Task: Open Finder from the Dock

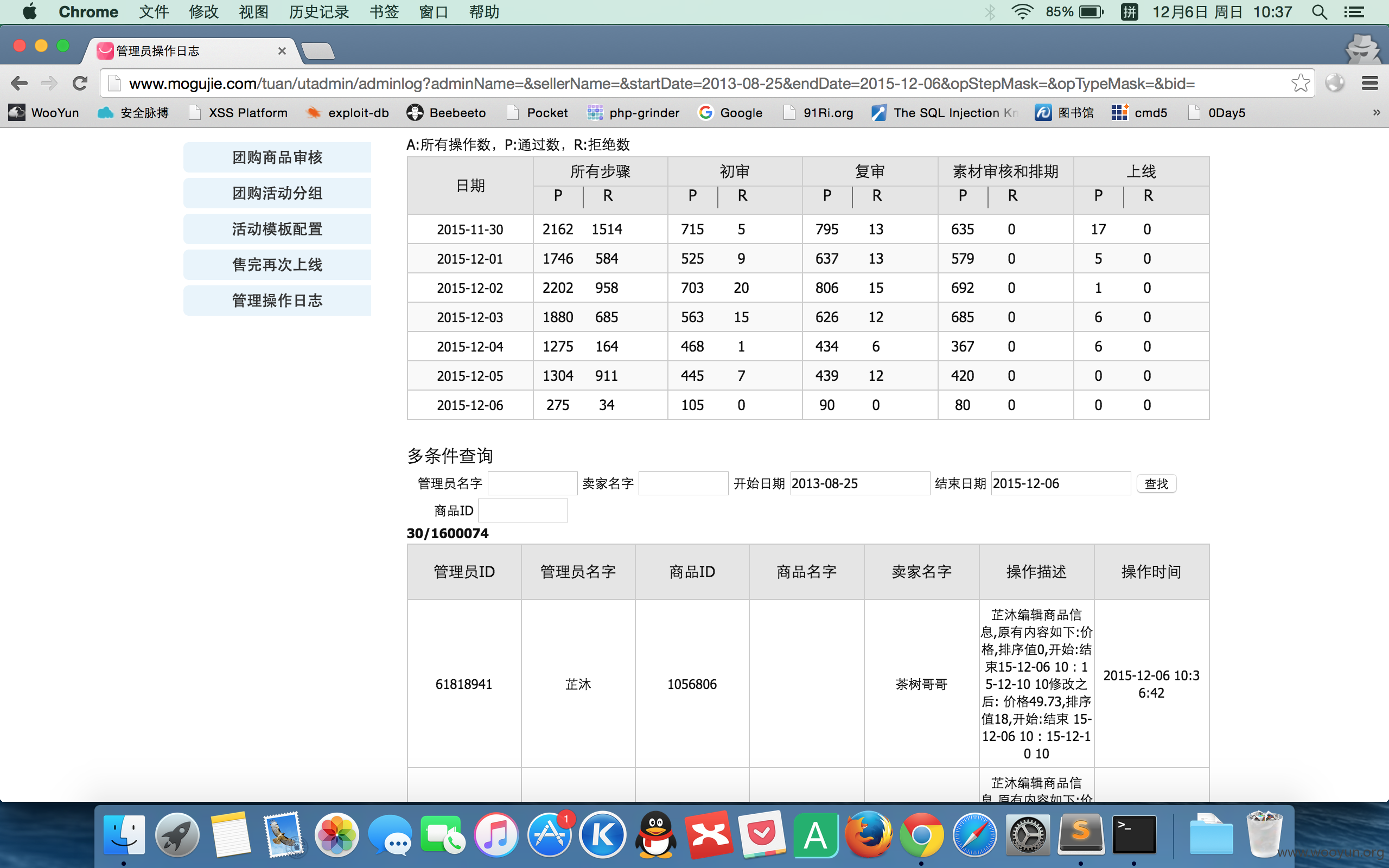Action: [124, 834]
